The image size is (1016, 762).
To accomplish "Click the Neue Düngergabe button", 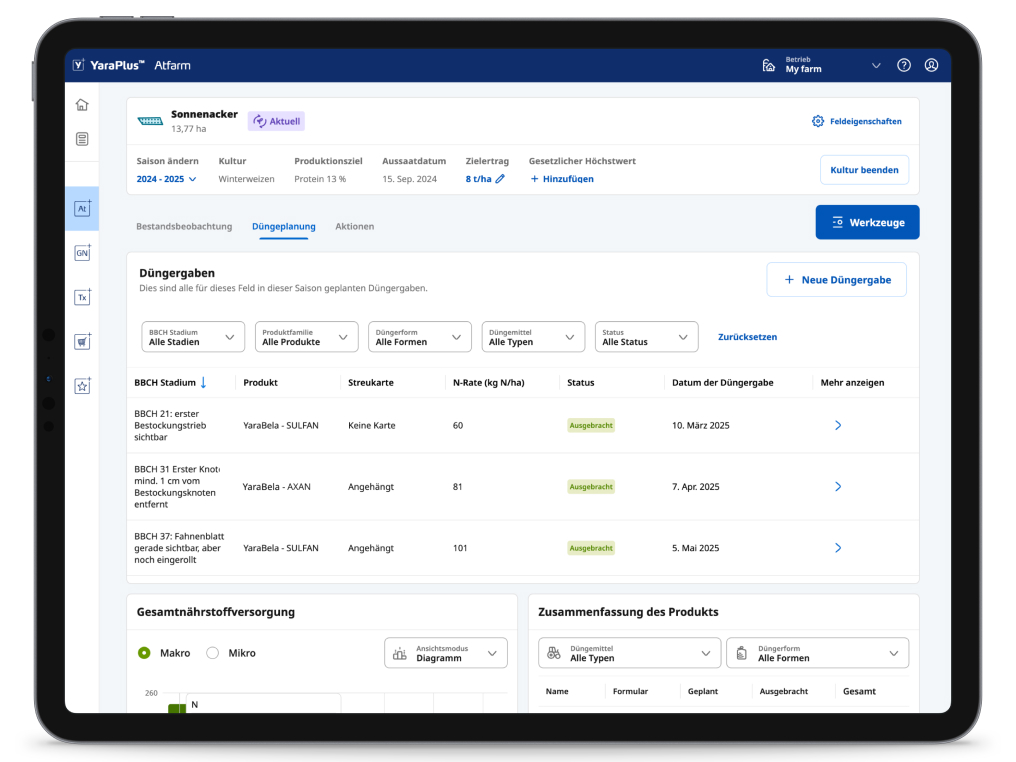I will pos(836,280).
